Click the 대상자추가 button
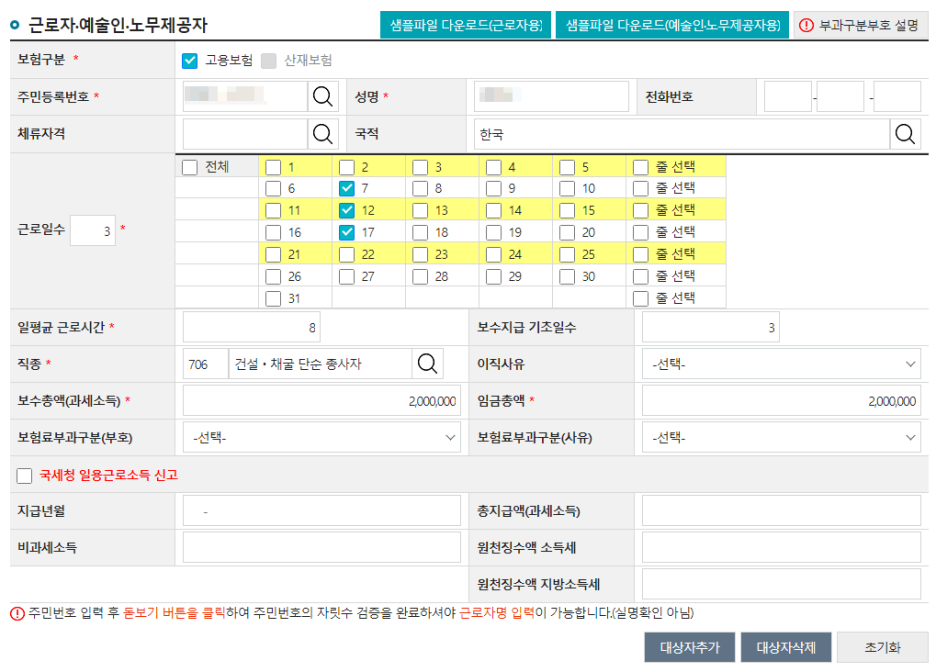 coord(689,648)
